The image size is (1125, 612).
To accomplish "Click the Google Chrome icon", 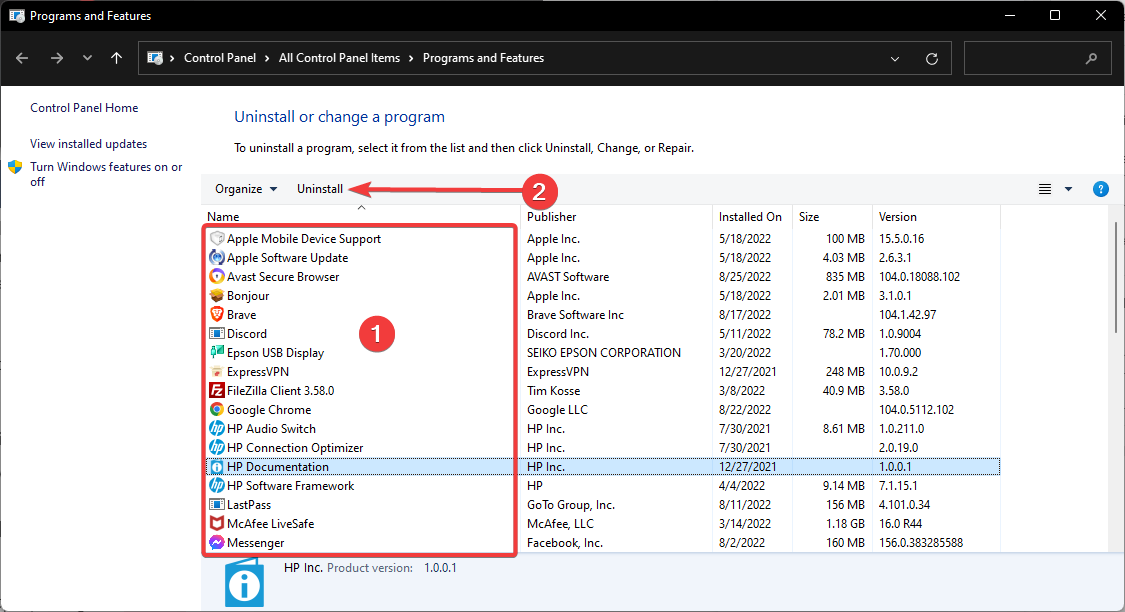I will (x=217, y=410).
